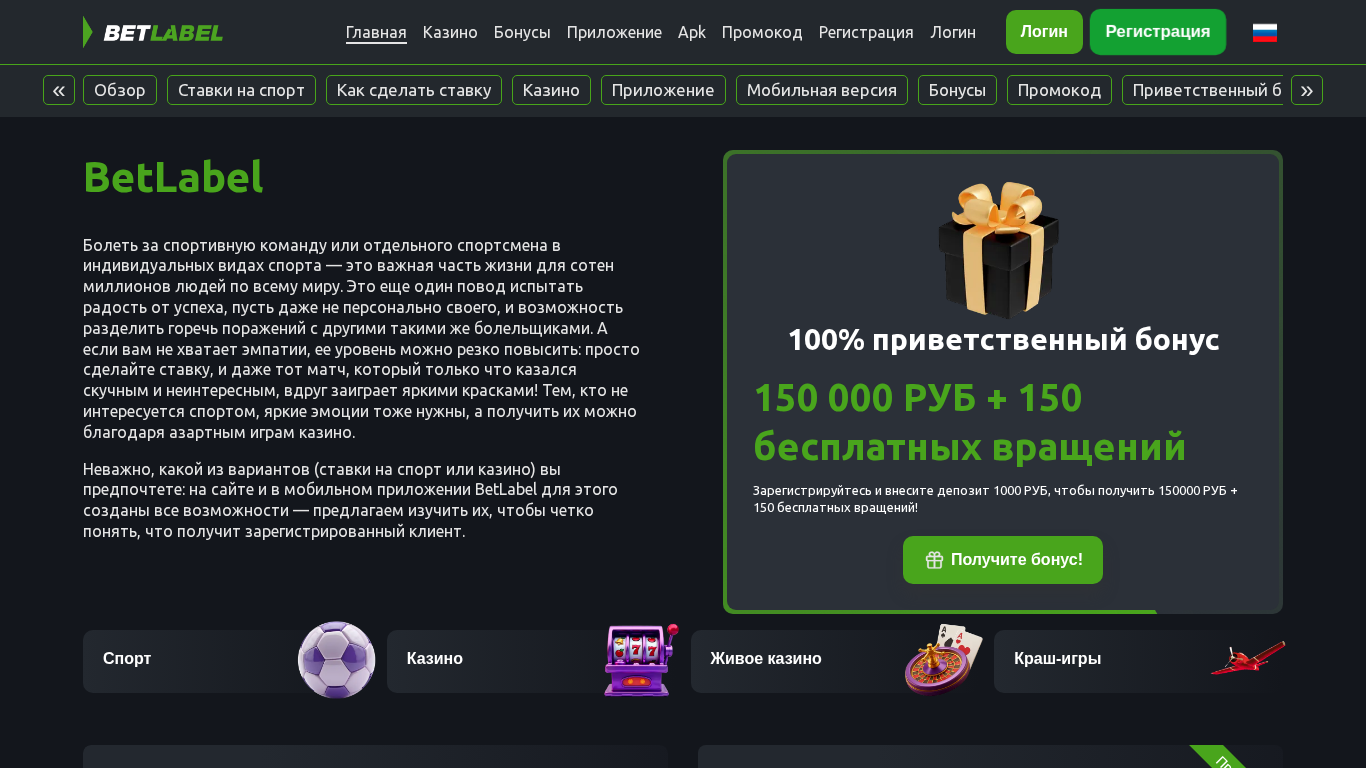Select the Apk link in the top navigation
Image resolution: width=1366 pixels, height=768 pixels.
692,32
